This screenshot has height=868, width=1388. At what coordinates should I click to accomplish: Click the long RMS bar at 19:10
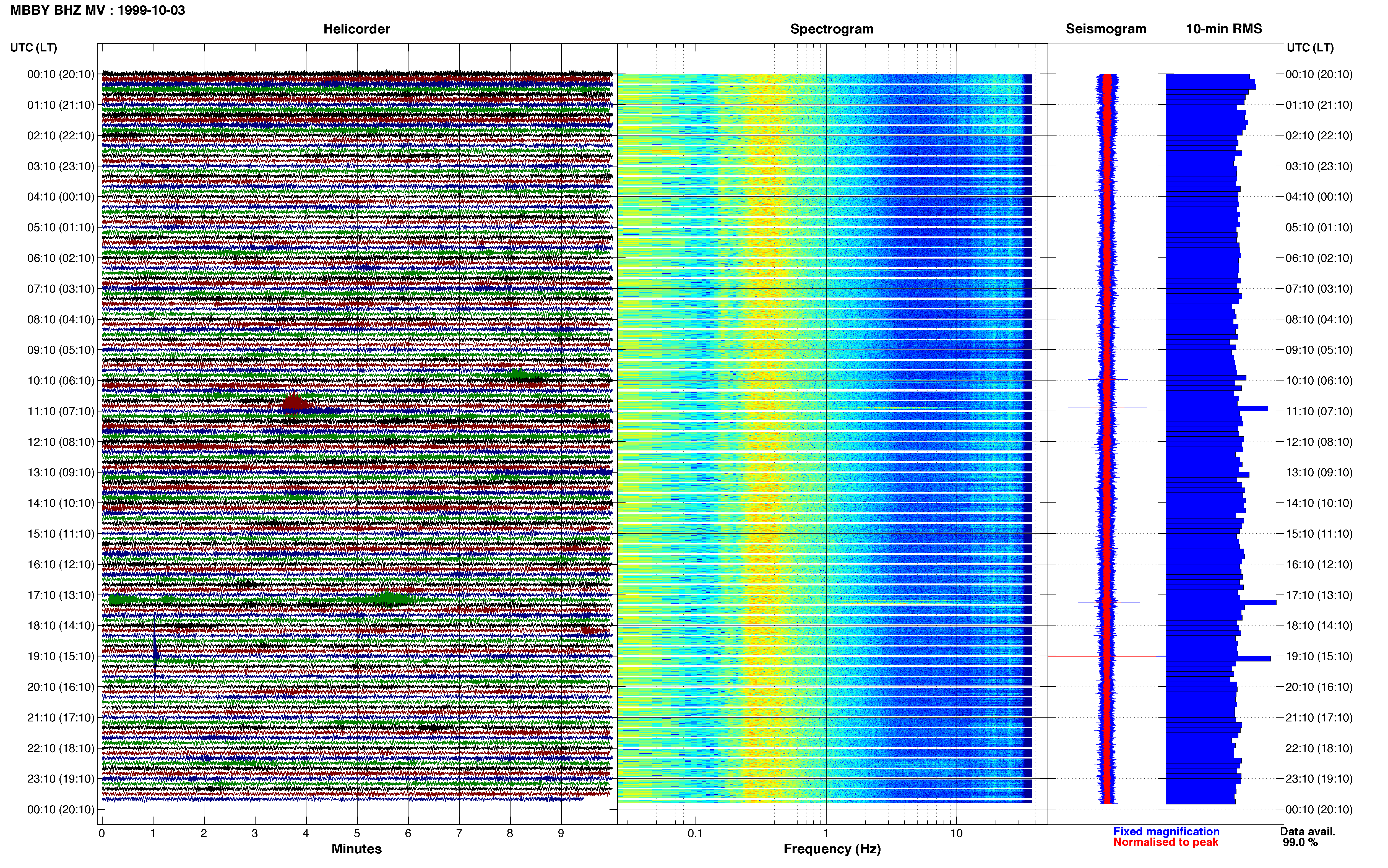coord(1218,659)
